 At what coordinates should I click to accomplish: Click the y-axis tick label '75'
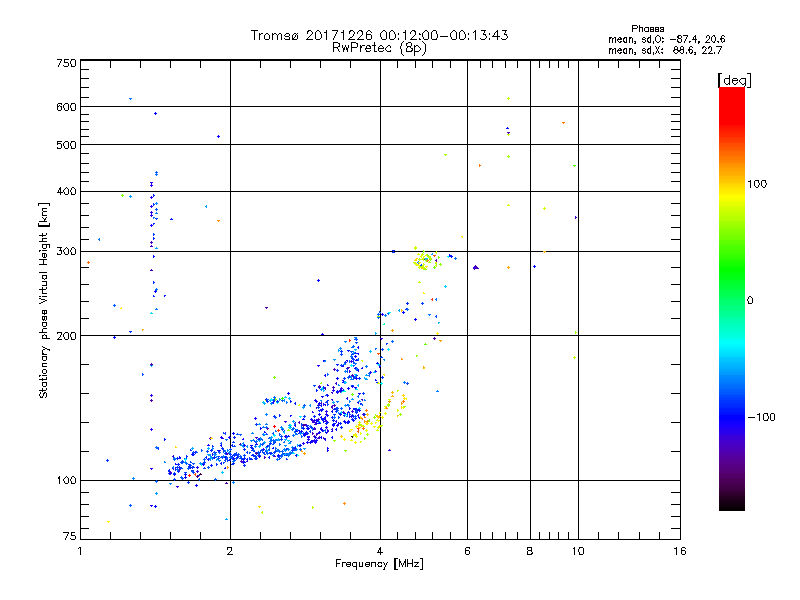click(70, 536)
